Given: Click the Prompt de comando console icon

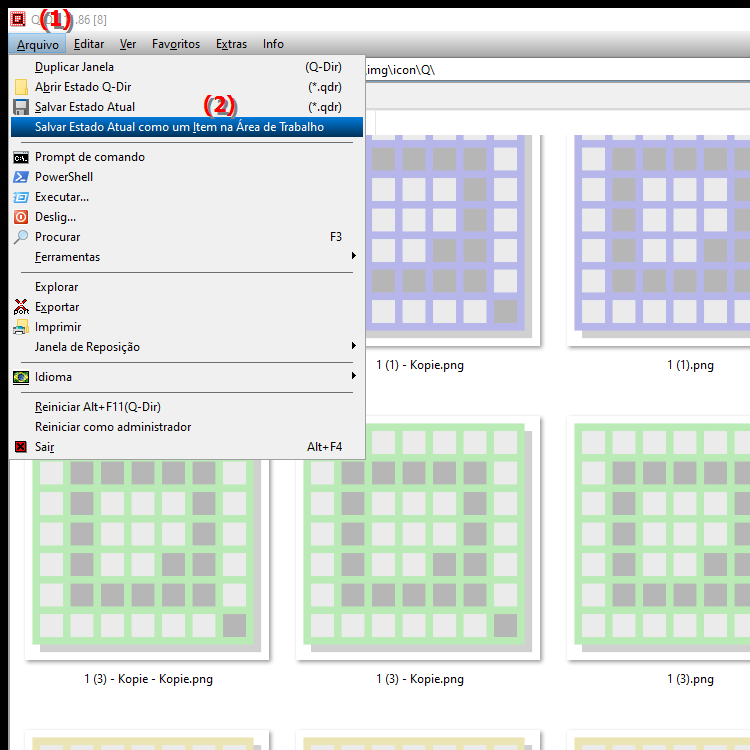Looking at the screenshot, I should point(21,157).
